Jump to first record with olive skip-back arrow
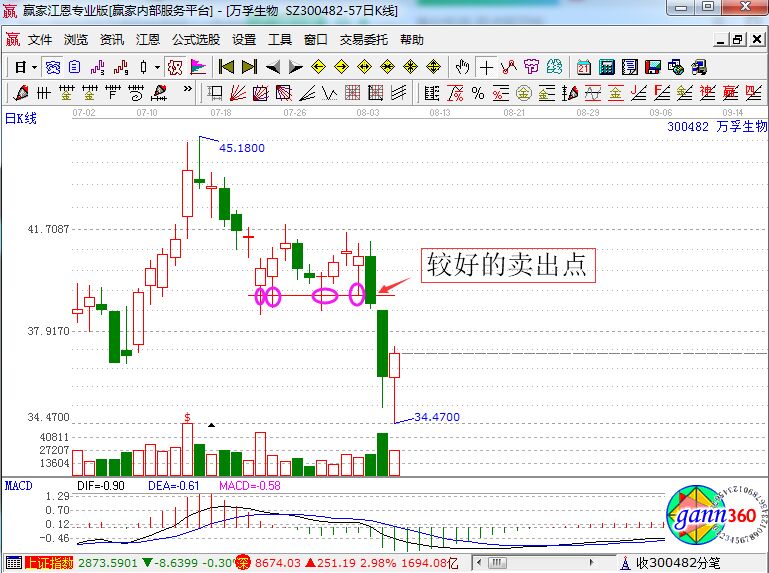The width and height of the screenshot is (769, 573). [x=226, y=67]
